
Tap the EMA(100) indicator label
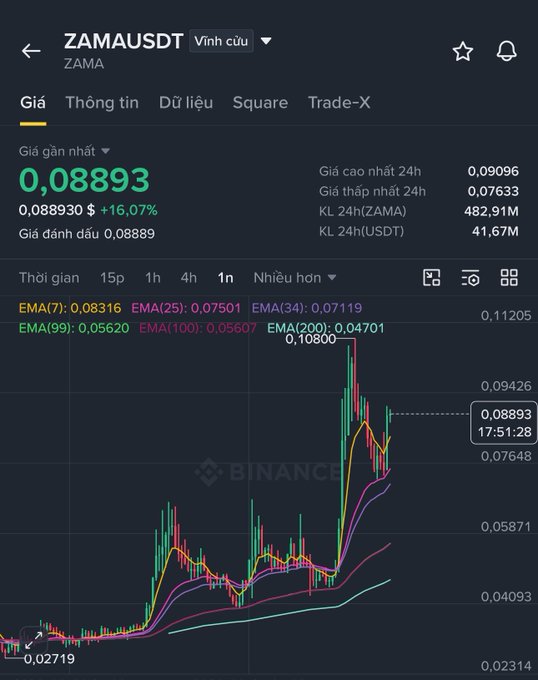coord(198,328)
